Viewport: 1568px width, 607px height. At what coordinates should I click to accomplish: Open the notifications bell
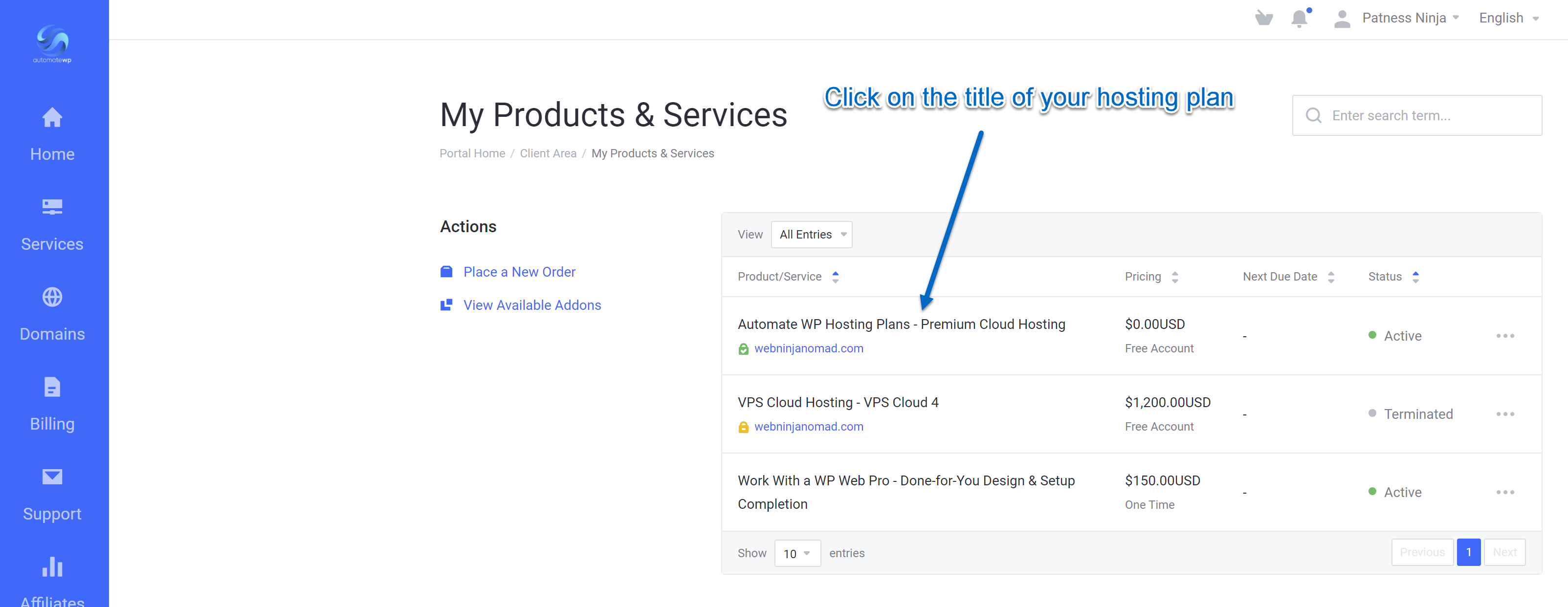click(x=1300, y=18)
